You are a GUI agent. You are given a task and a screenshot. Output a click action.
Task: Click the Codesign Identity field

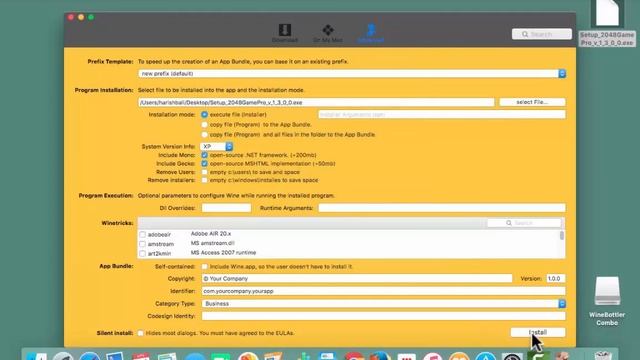point(383,316)
